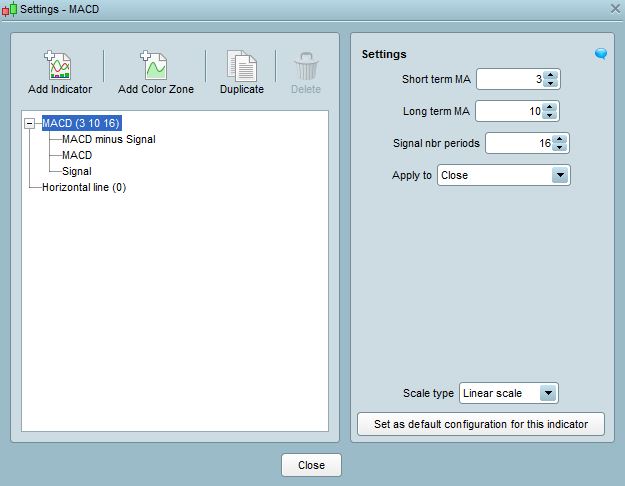
Task: Increase Long term MA with up arrow
Action: point(550,106)
